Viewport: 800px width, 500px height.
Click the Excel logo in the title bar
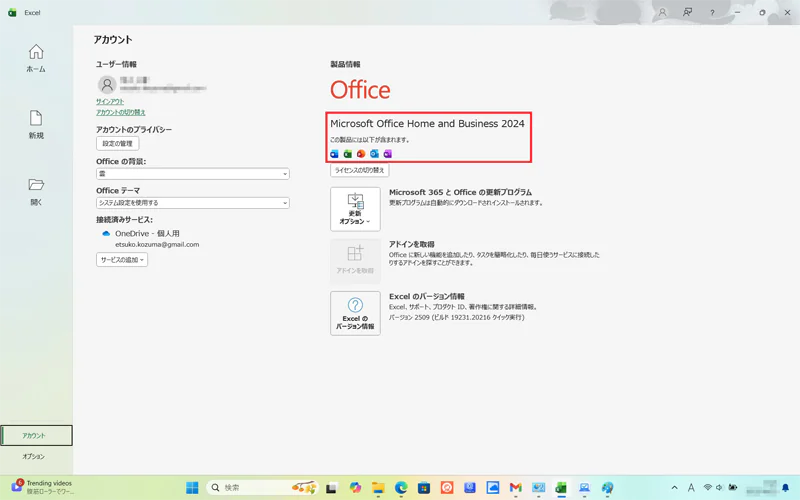coord(12,12)
